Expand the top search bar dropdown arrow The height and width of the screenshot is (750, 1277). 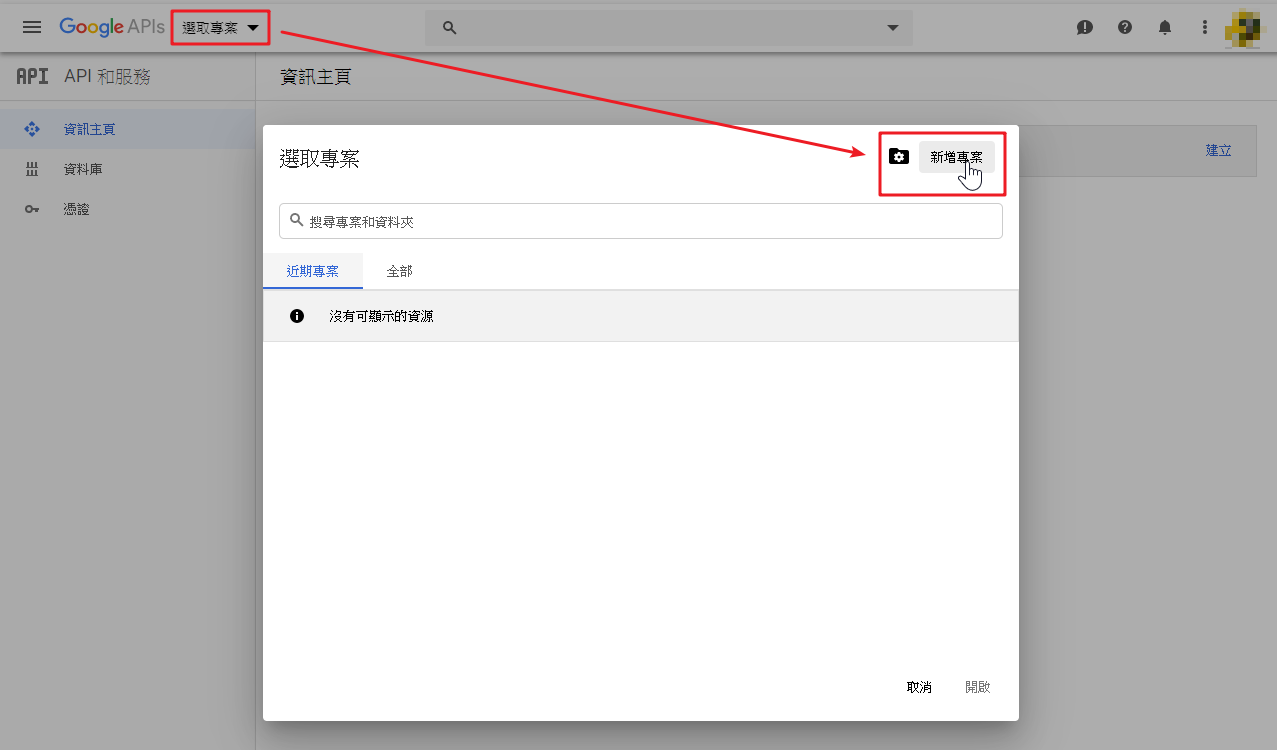coord(893,28)
